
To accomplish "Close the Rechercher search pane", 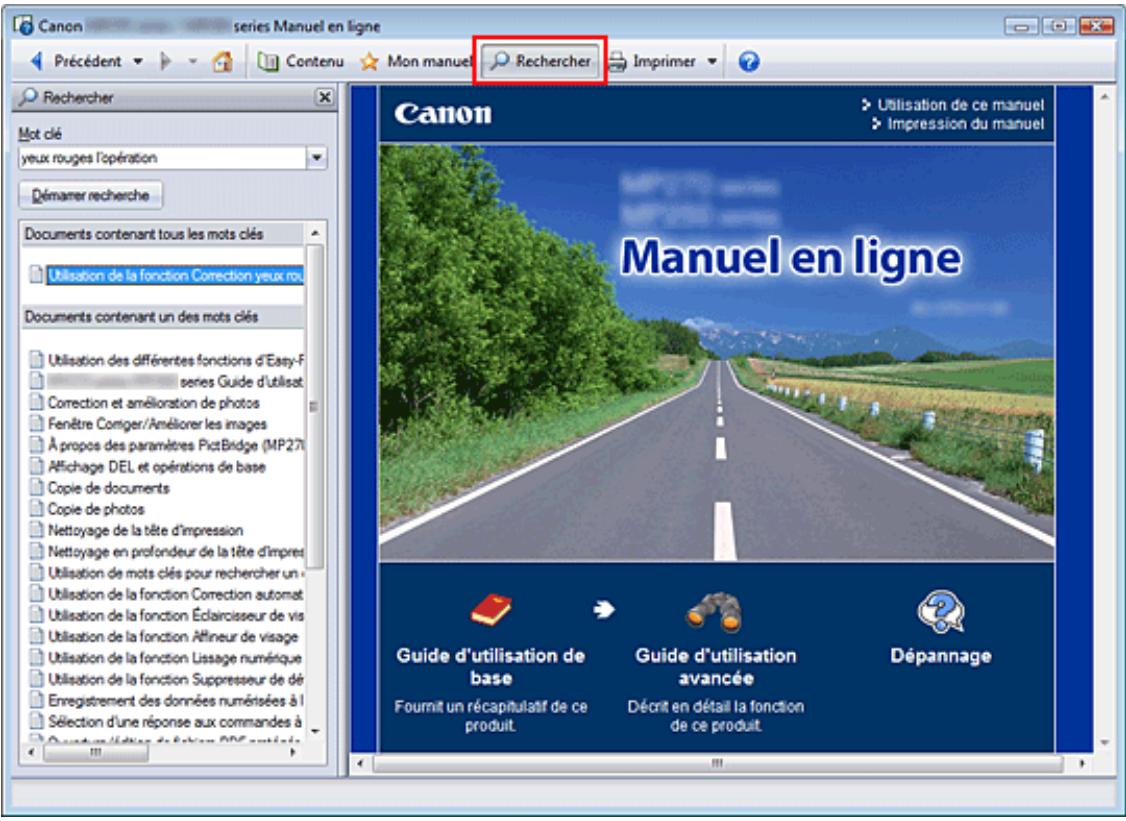I will (x=325, y=97).
